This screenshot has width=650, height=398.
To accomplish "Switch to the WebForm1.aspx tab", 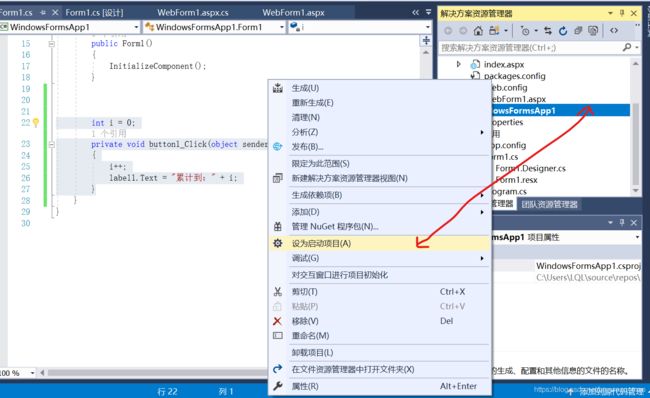I will click(293, 12).
